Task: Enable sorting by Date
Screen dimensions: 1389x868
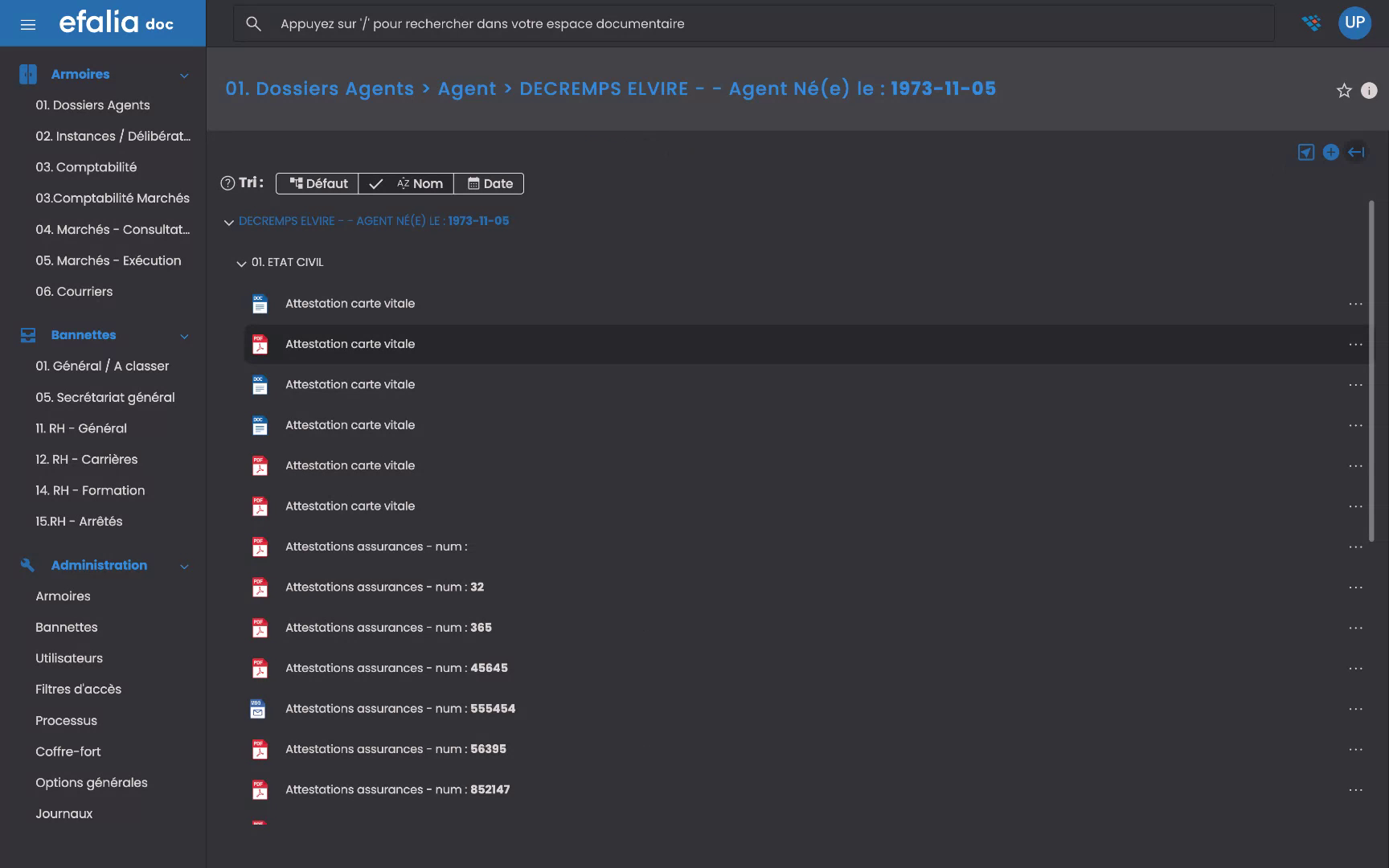Action: (489, 183)
